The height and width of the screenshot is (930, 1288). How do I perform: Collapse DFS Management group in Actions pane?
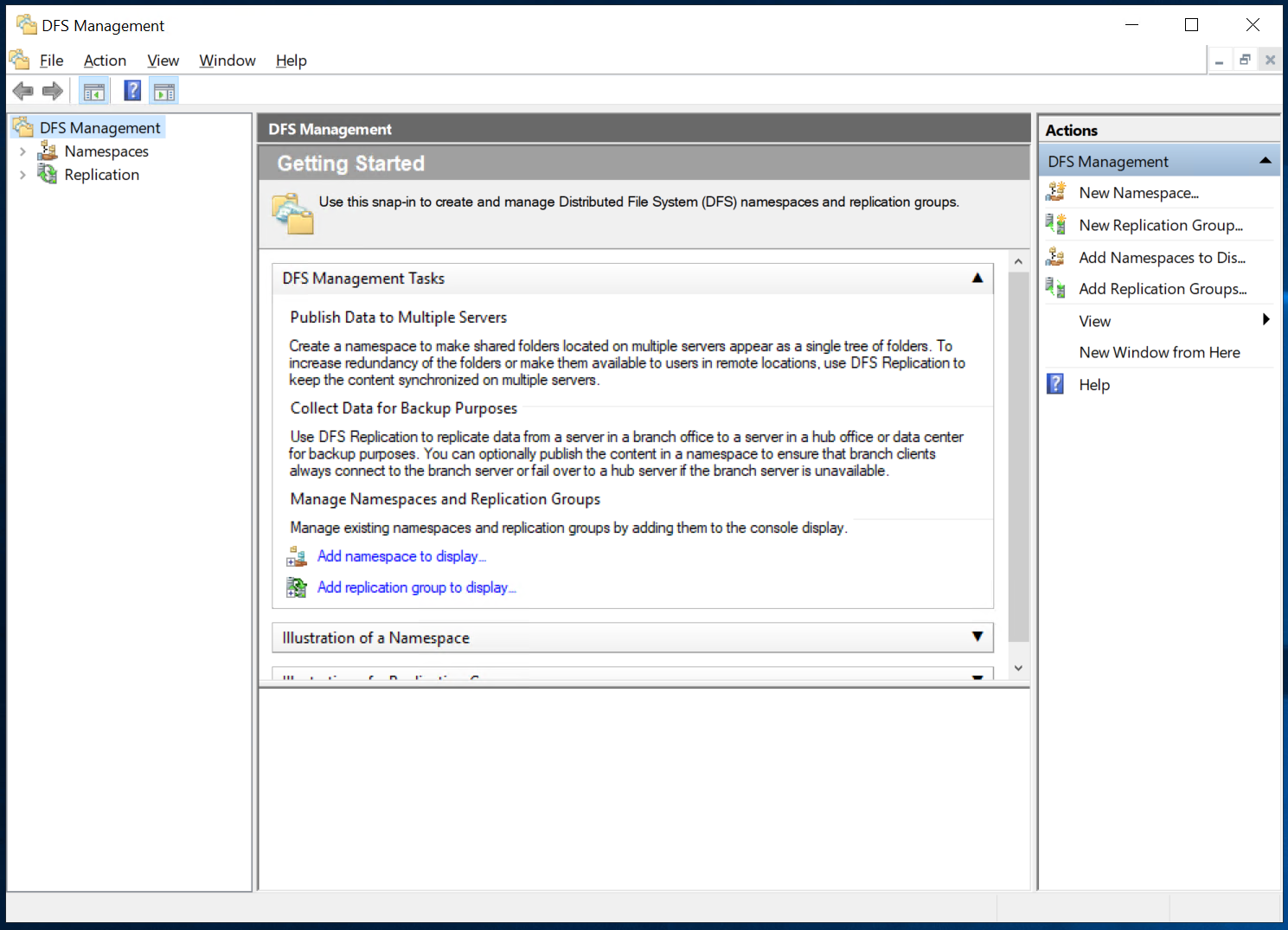tap(1266, 161)
